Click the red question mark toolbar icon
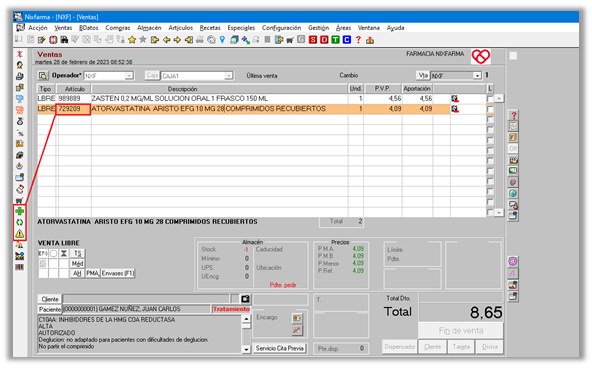Screen dimensions: 592x368 pyautogui.click(x=358, y=40)
